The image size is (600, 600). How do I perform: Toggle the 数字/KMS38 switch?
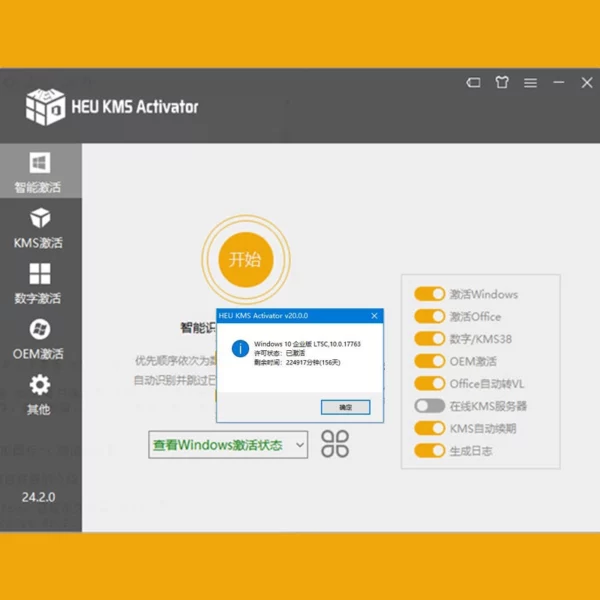coord(430,339)
